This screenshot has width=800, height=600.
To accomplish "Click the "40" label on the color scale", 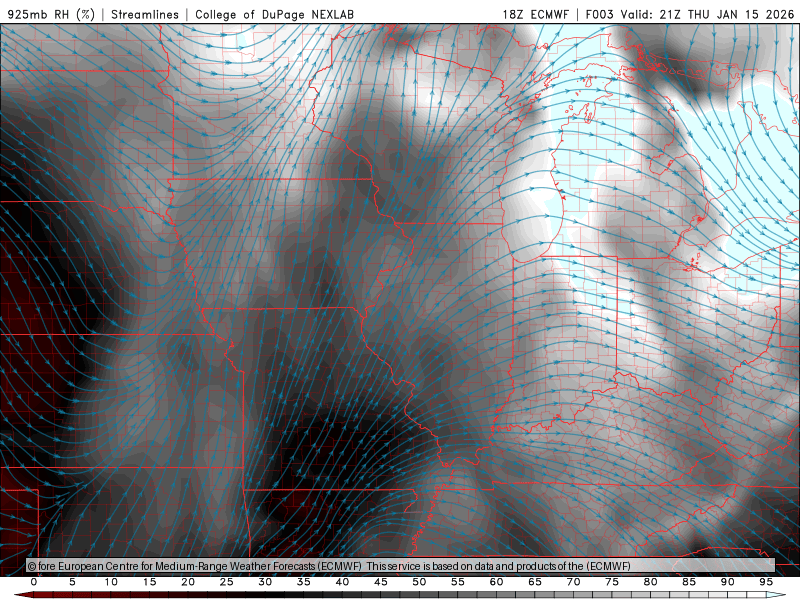I will coord(342,582).
